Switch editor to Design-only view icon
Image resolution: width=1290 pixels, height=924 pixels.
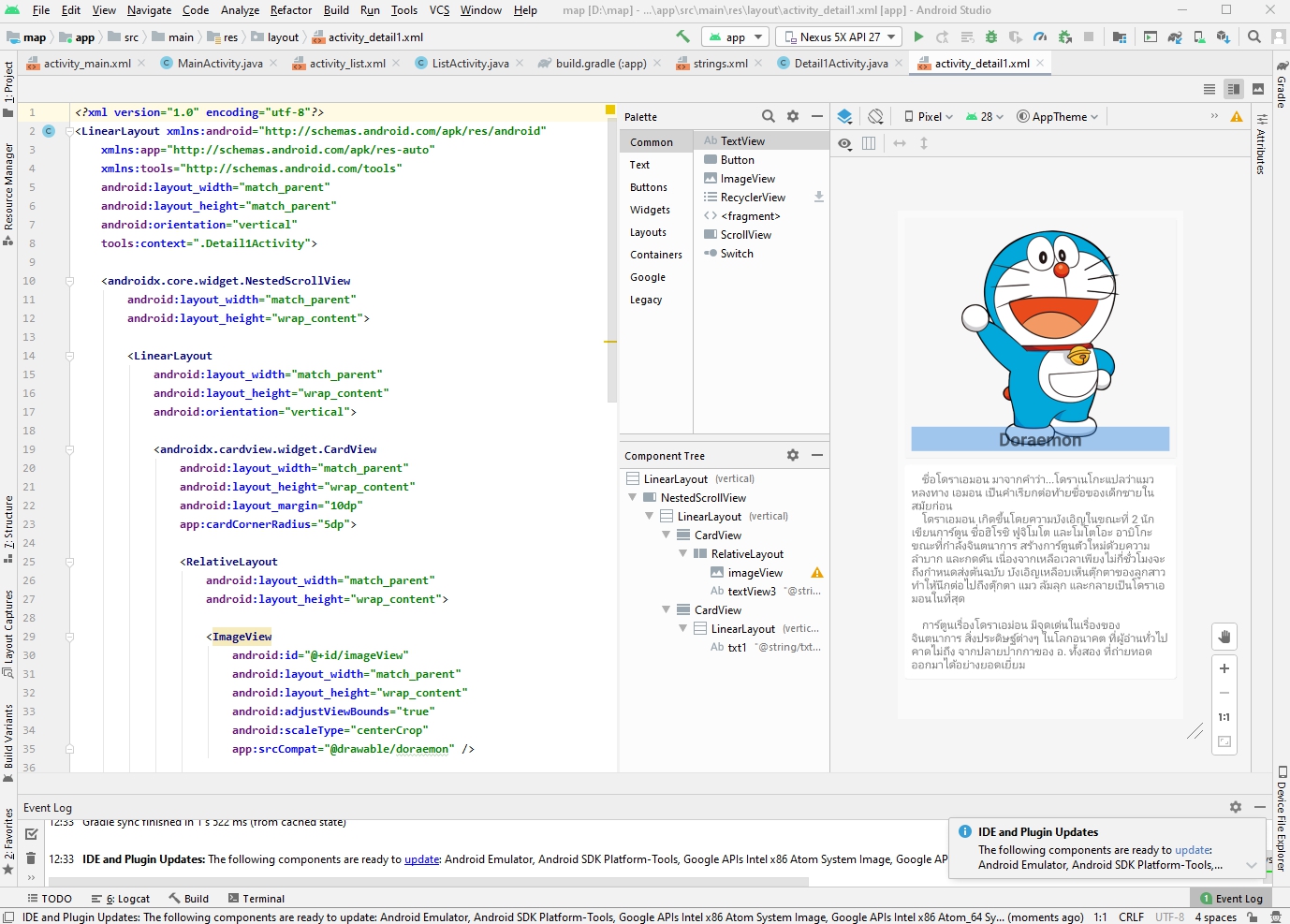pyautogui.click(x=1258, y=89)
